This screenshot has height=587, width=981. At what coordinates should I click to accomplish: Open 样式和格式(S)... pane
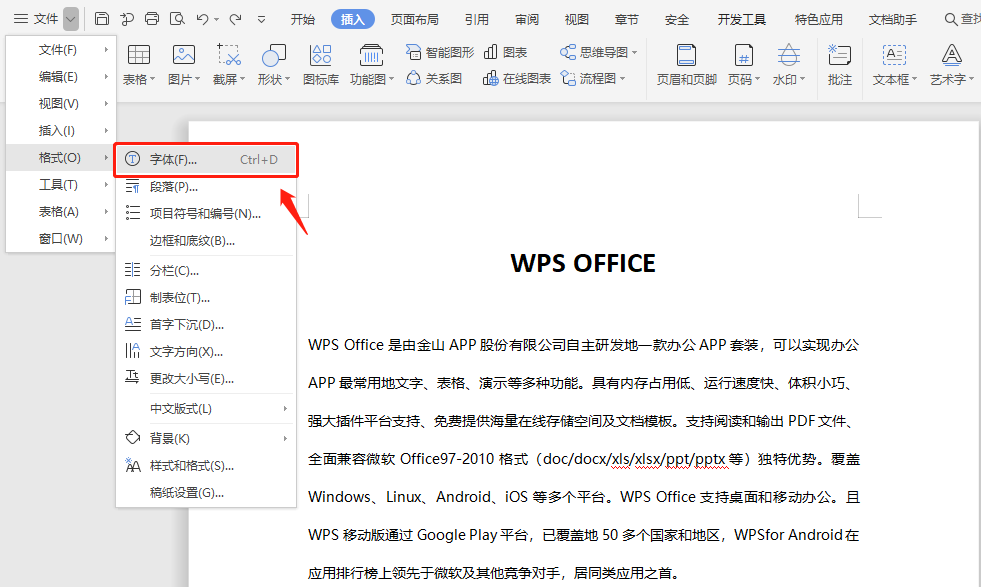coord(206,466)
